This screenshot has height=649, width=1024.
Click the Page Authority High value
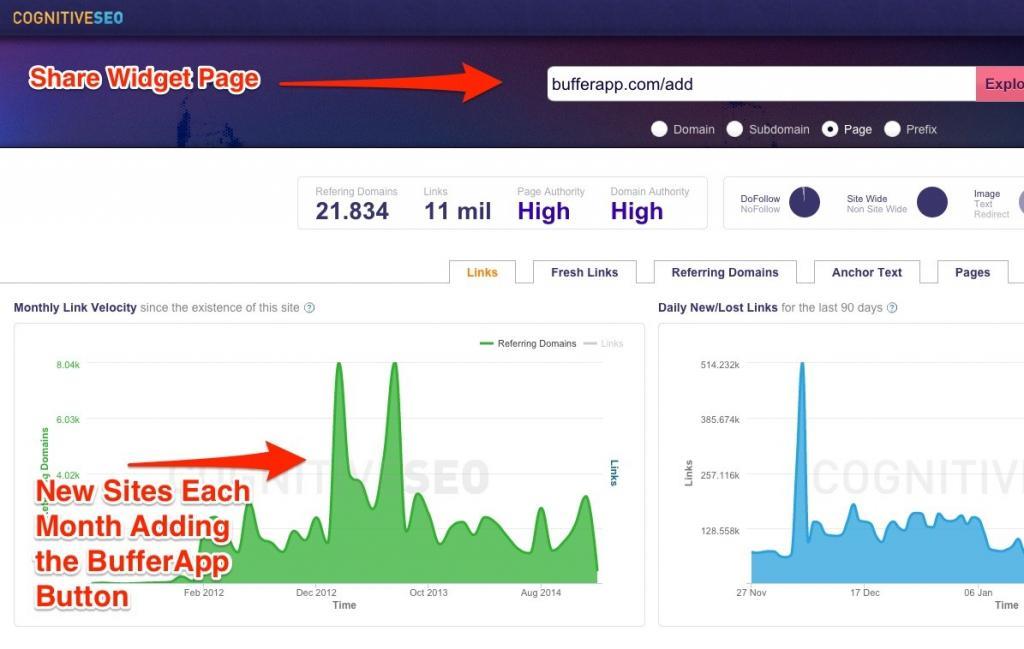click(543, 212)
